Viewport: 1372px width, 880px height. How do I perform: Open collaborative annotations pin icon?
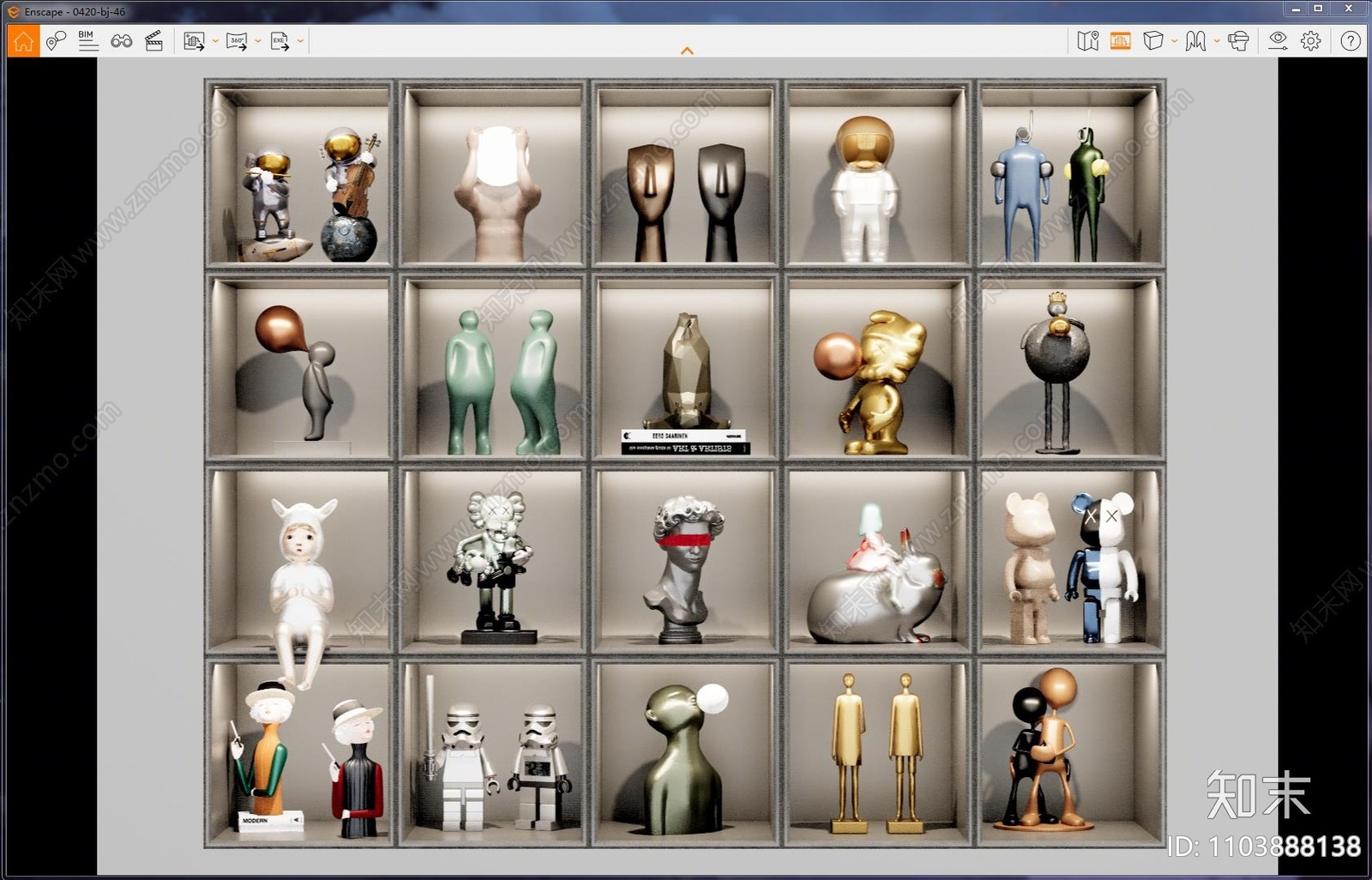pyautogui.click(x=56, y=41)
